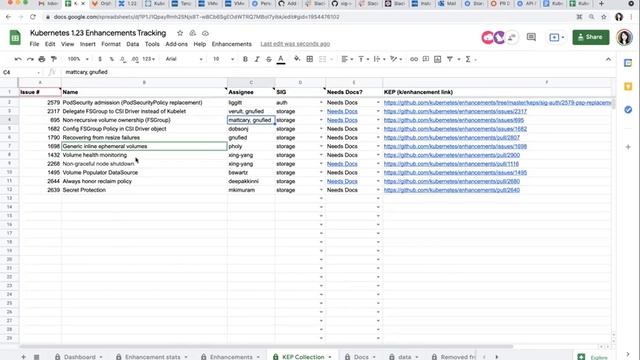
Task: Open the functions sigma menu
Action: (x=468, y=59)
